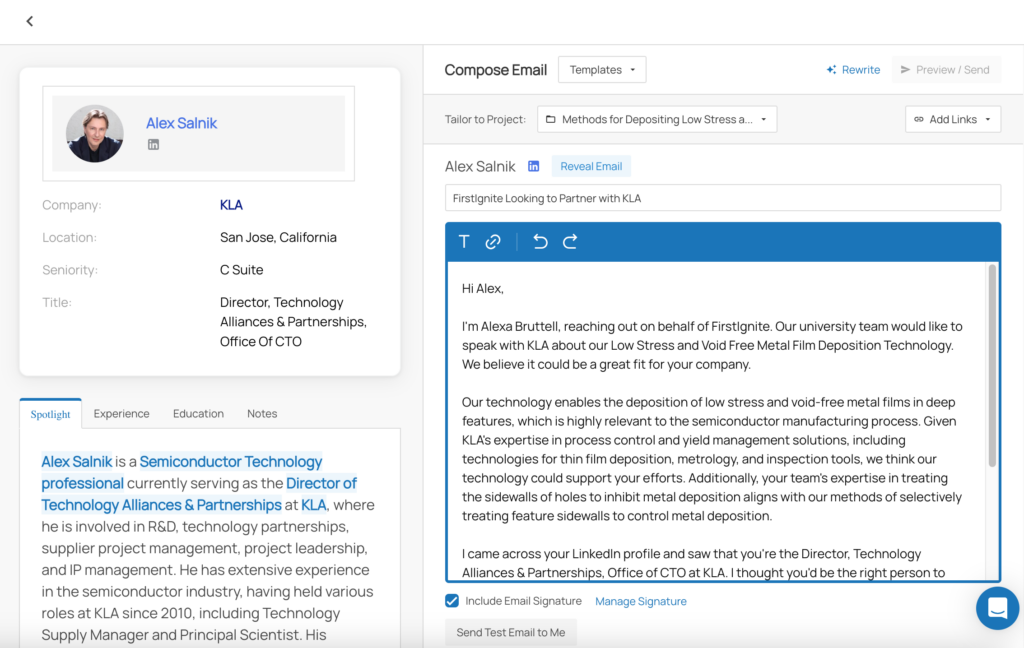Switch to the Education tab
Image resolution: width=1024 pixels, height=648 pixels.
(198, 414)
